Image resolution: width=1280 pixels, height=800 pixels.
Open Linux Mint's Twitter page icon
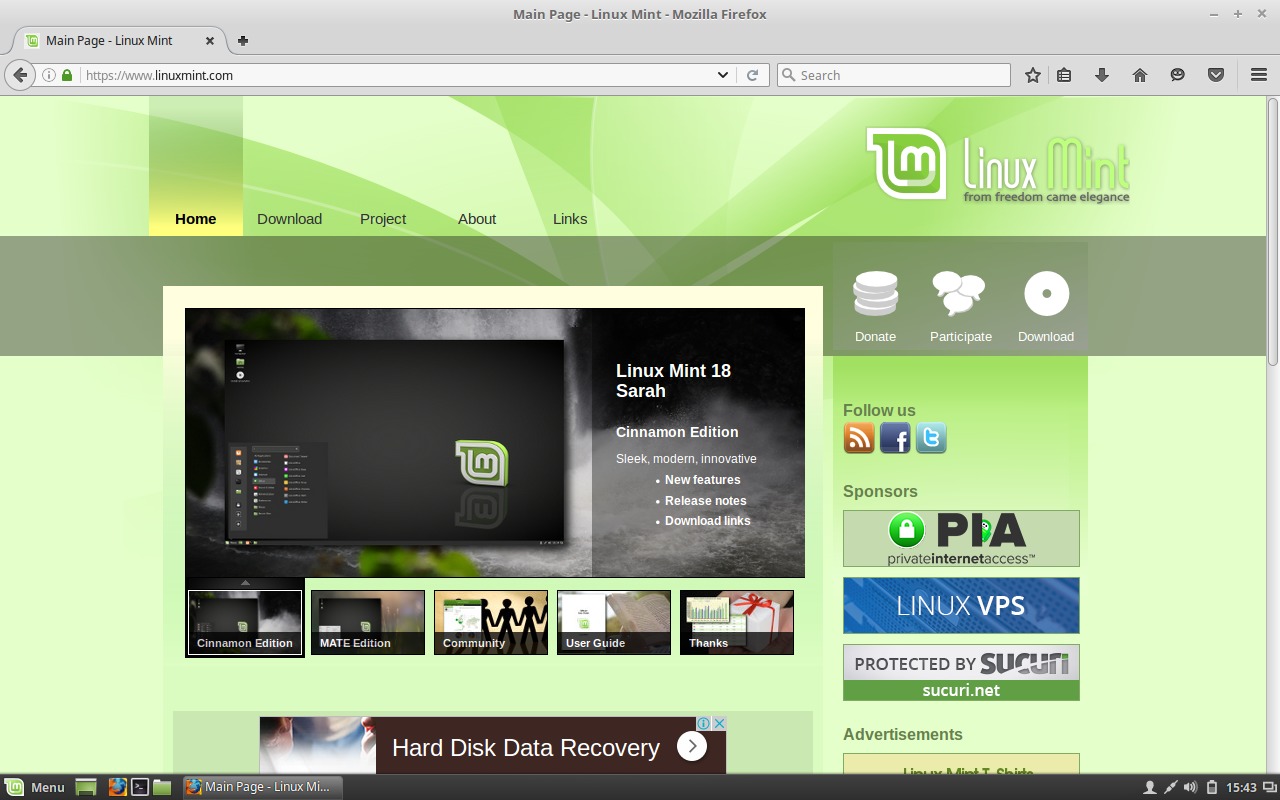click(930, 437)
